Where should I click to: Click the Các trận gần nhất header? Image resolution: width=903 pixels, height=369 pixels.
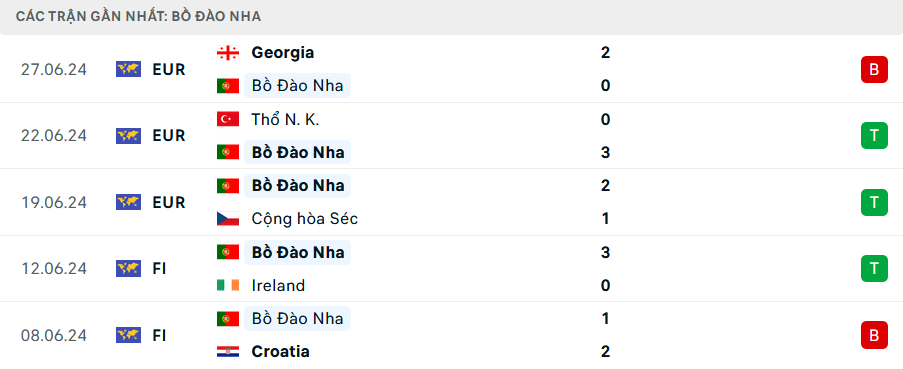point(138,17)
